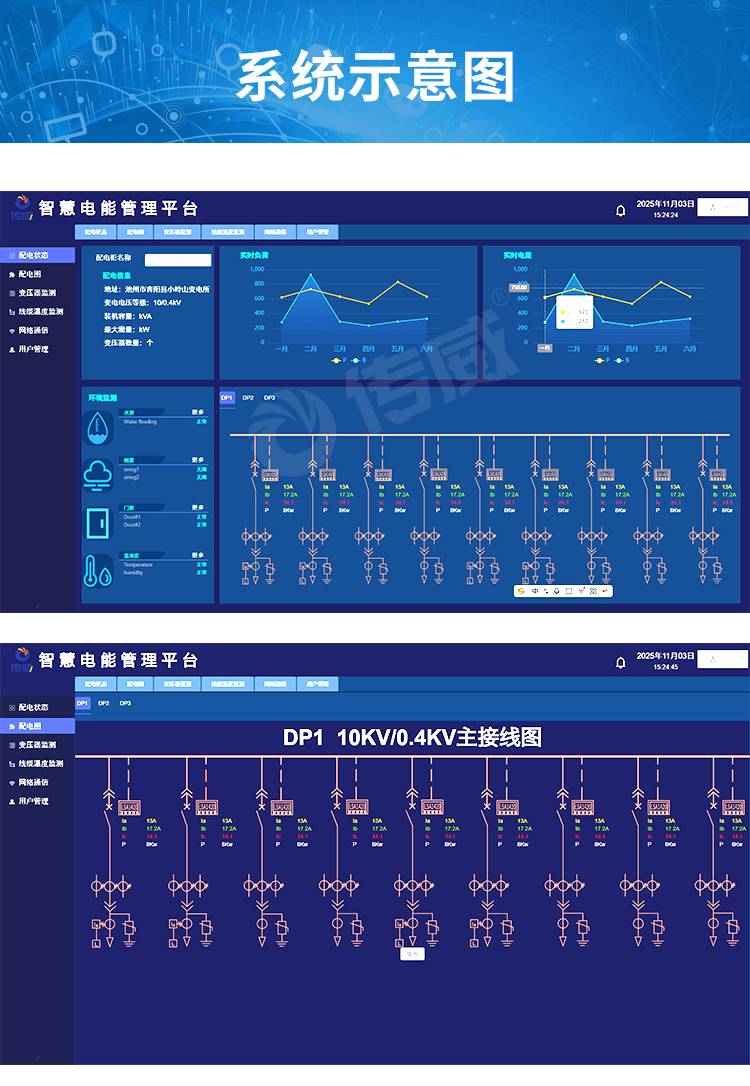
Task: Click the smog cloud icon in 环境监测
Action: tap(99, 475)
